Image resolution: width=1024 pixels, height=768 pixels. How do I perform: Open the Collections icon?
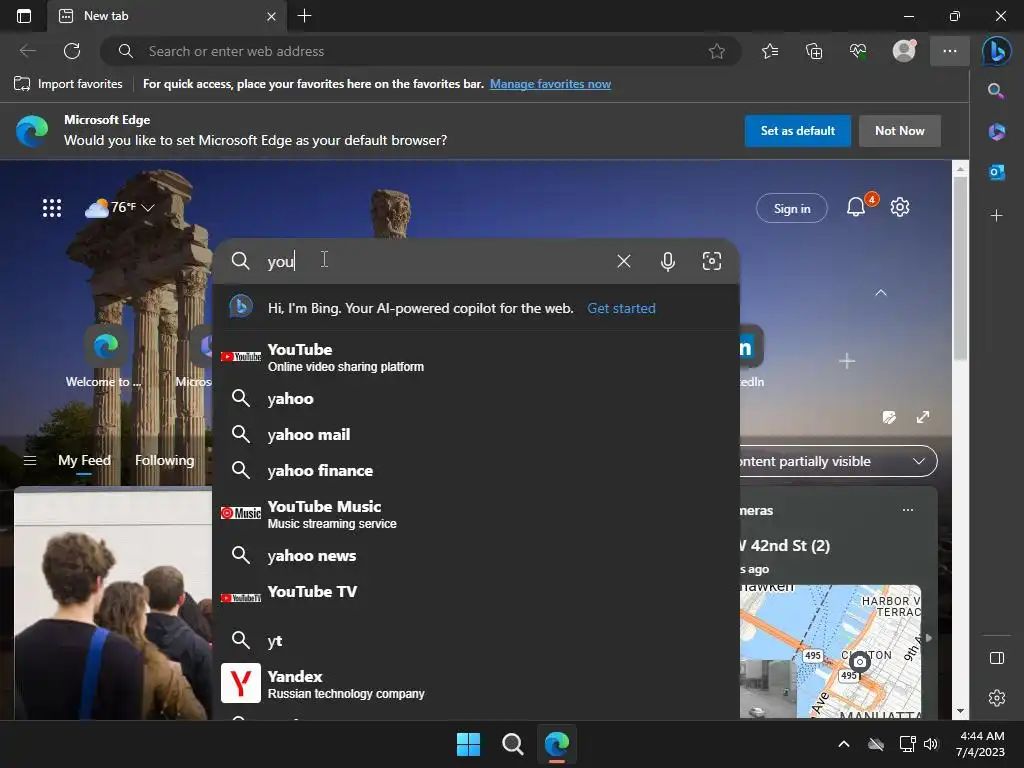(814, 51)
